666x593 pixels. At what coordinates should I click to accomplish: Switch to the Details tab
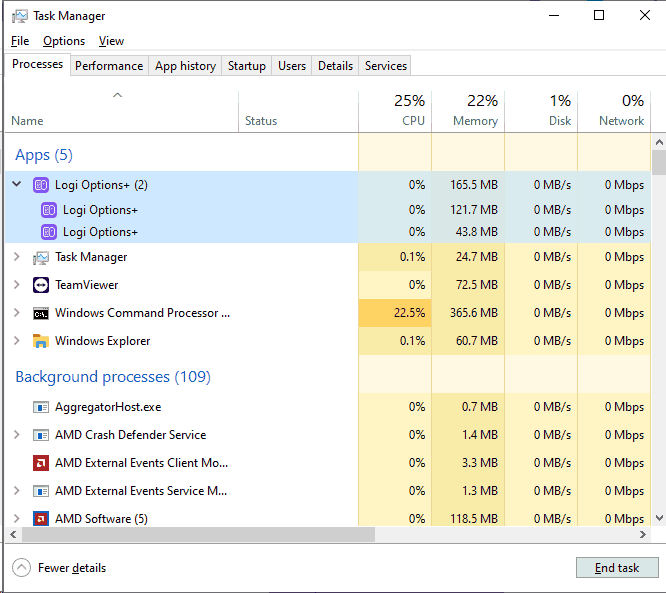tap(335, 66)
